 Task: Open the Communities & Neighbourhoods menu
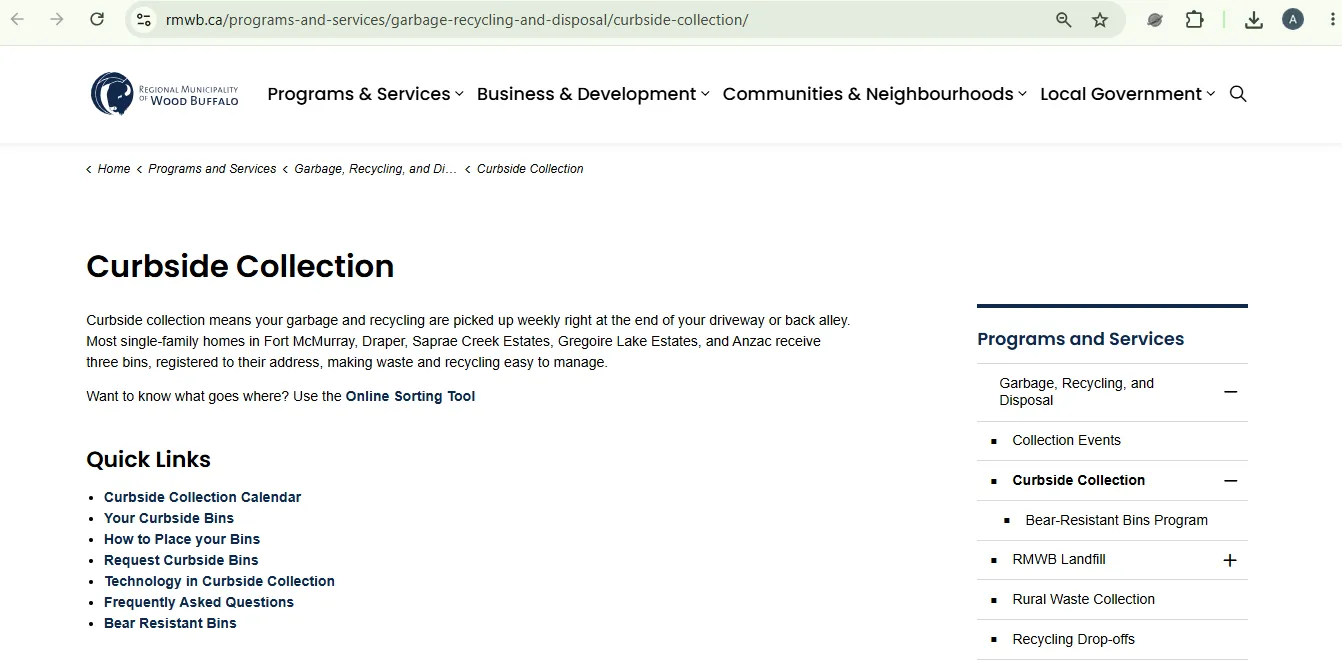(x=874, y=94)
